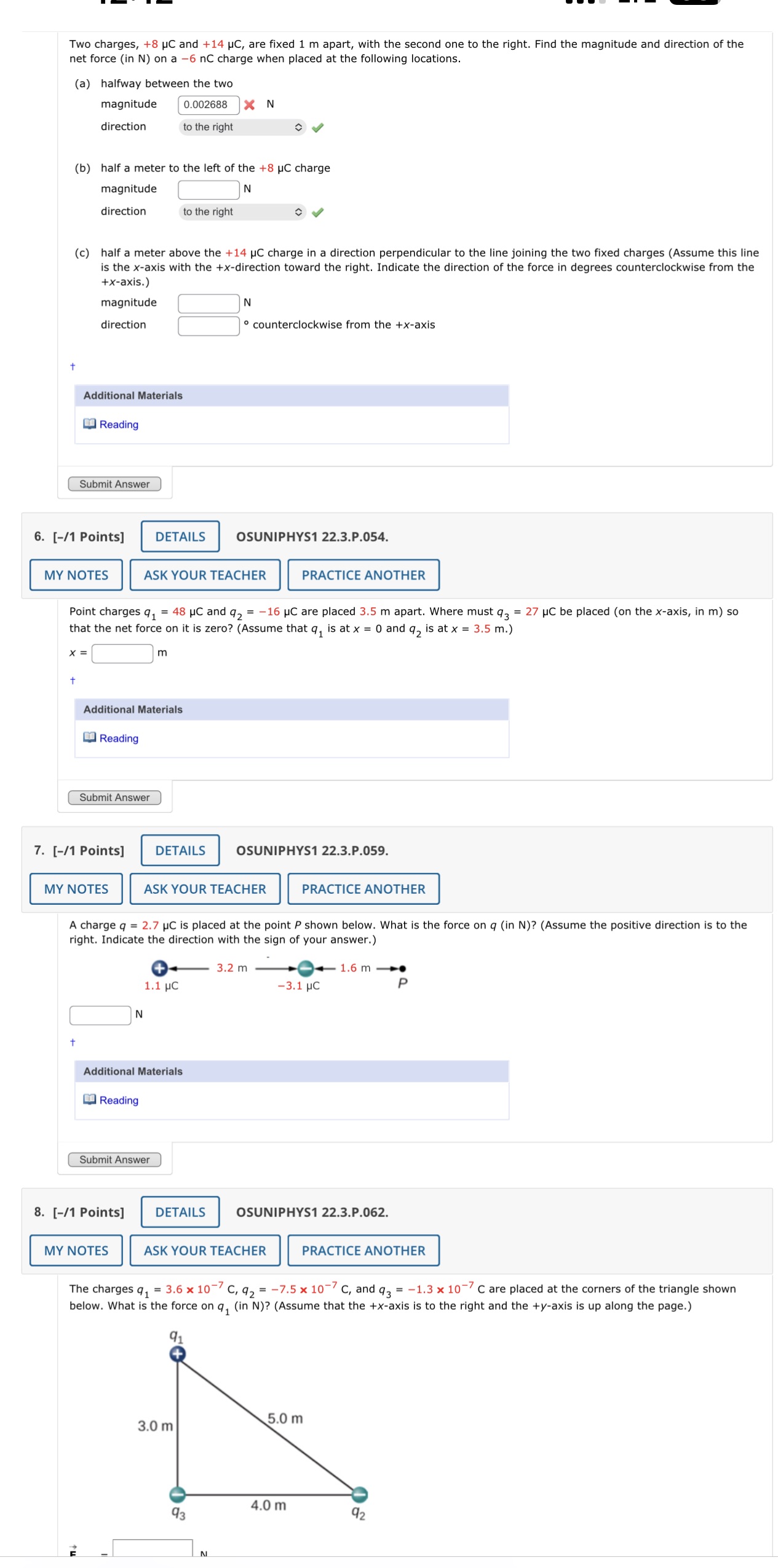This screenshot has width=778, height=1568.
Task: Click the book icon in question 6 Additional Materials
Action: point(89,738)
